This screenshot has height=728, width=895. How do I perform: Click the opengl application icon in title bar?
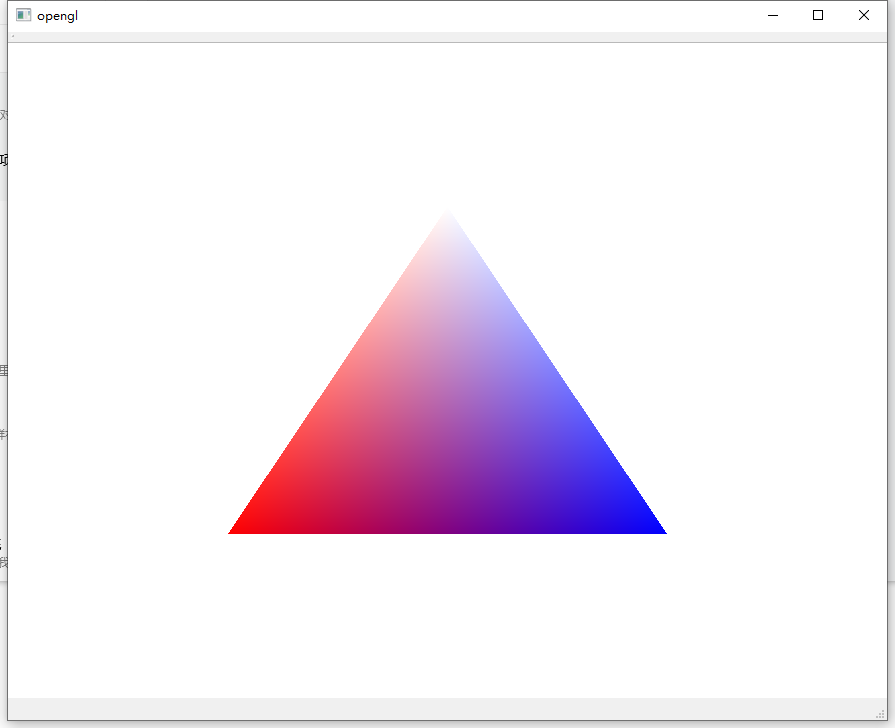pos(22,15)
